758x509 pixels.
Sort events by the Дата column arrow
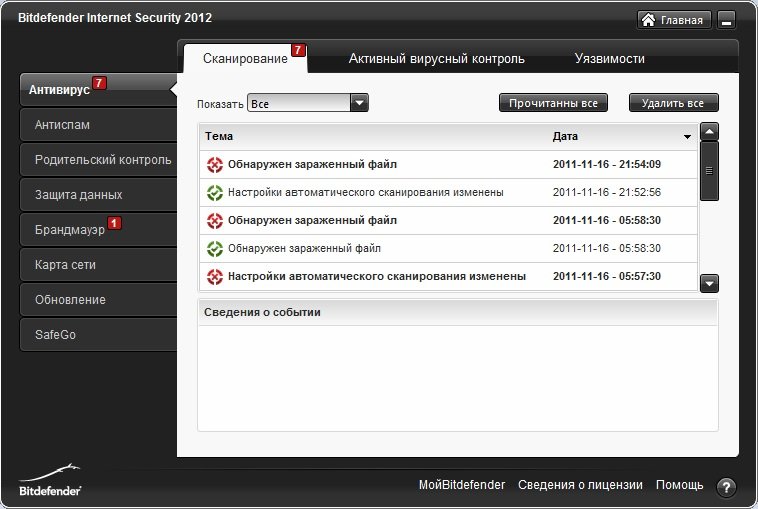pos(687,137)
